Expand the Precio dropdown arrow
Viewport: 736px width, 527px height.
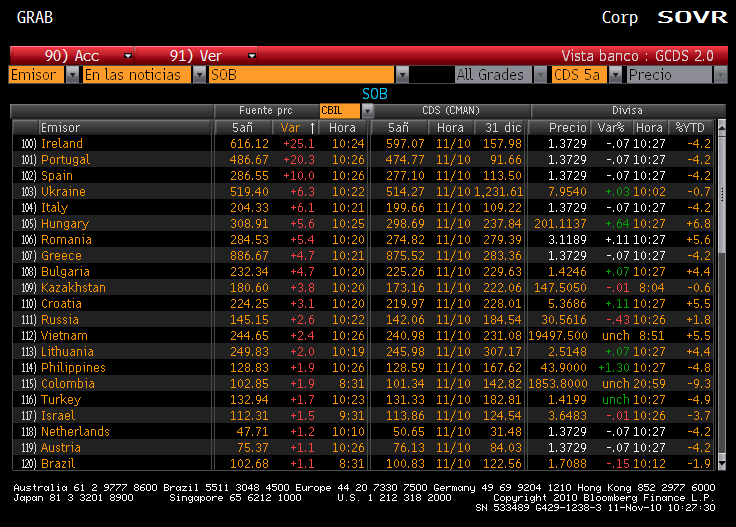720,75
